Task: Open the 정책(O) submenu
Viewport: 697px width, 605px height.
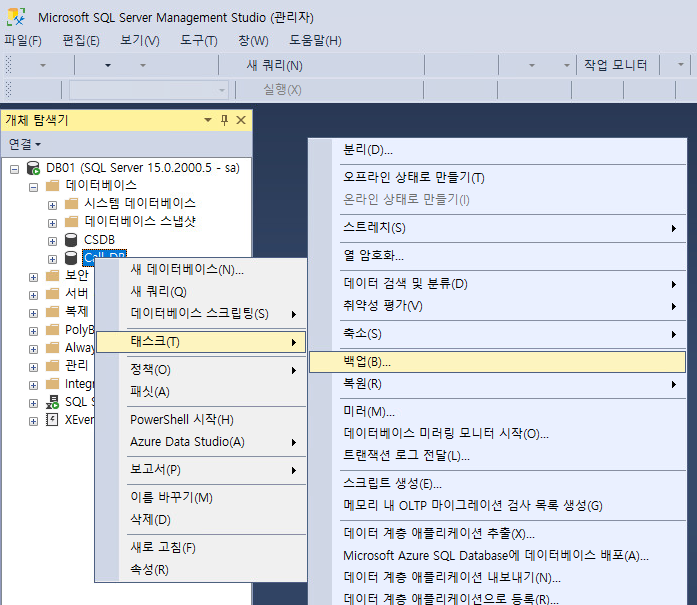Action: [201, 370]
